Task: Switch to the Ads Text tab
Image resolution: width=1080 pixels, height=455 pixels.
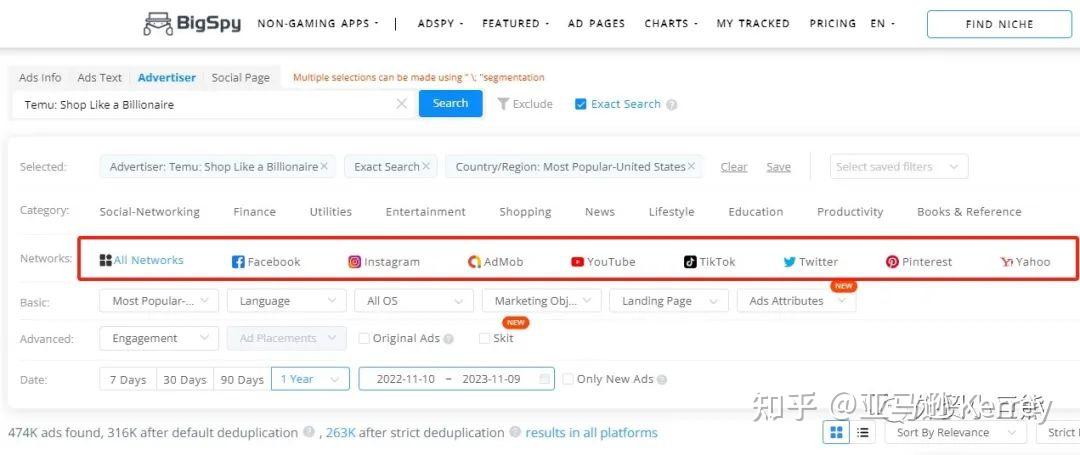Action: click(x=99, y=78)
